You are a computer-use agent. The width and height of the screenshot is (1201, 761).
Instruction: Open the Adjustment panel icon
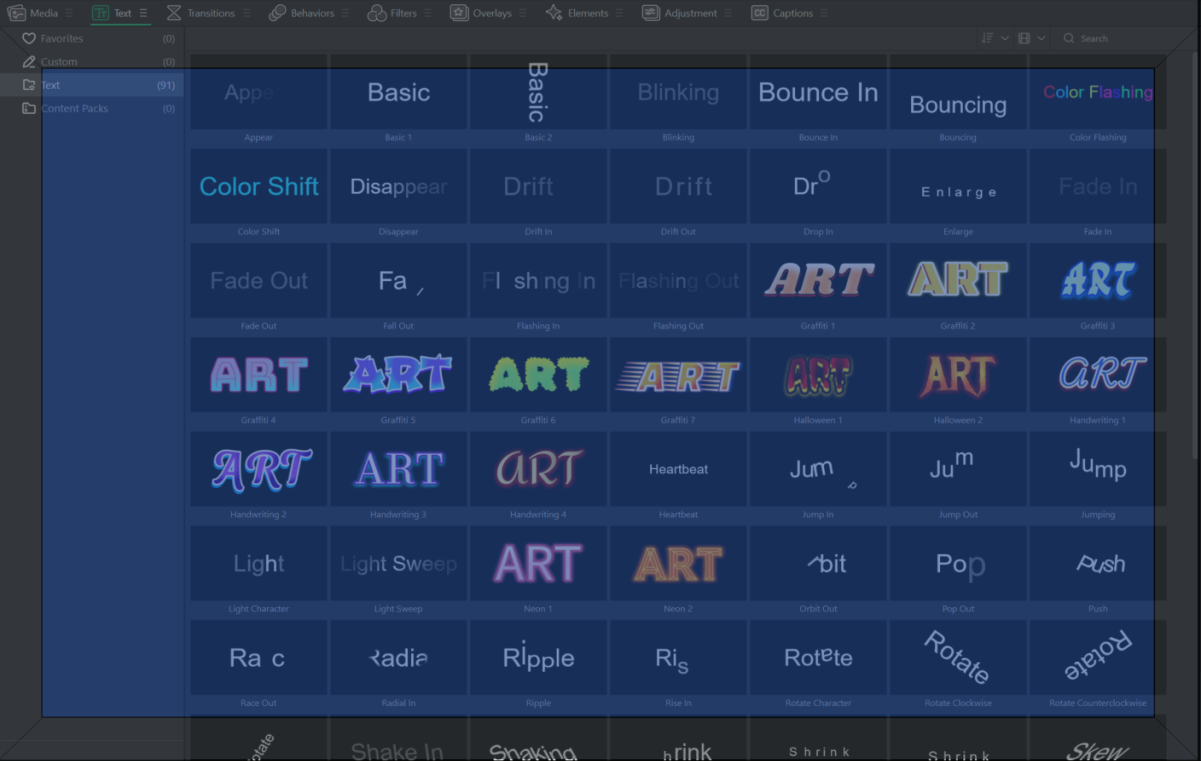click(651, 13)
